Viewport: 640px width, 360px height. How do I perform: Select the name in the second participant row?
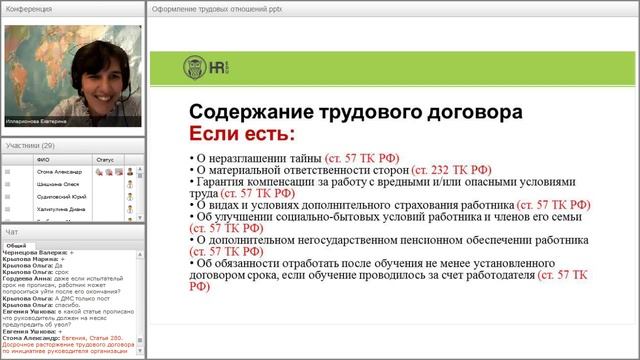tap(58, 184)
